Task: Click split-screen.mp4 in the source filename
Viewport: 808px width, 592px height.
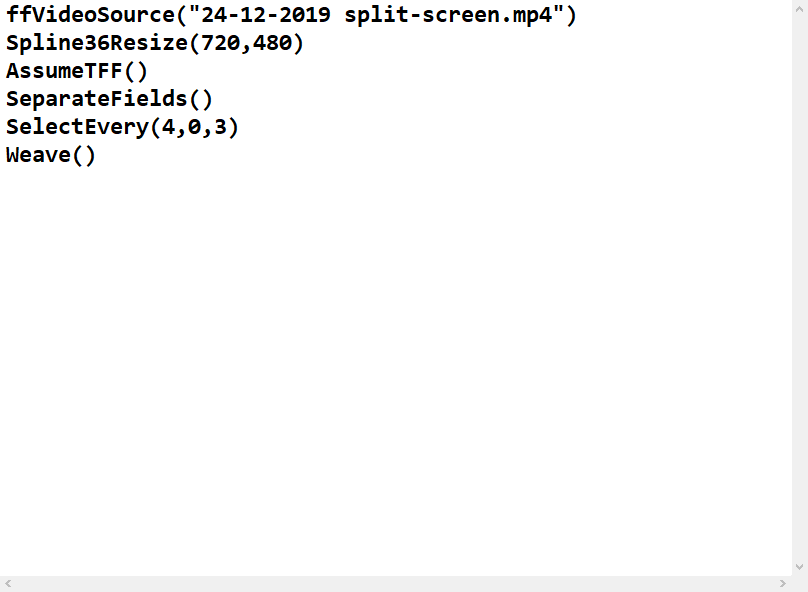Action: tap(448, 16)
